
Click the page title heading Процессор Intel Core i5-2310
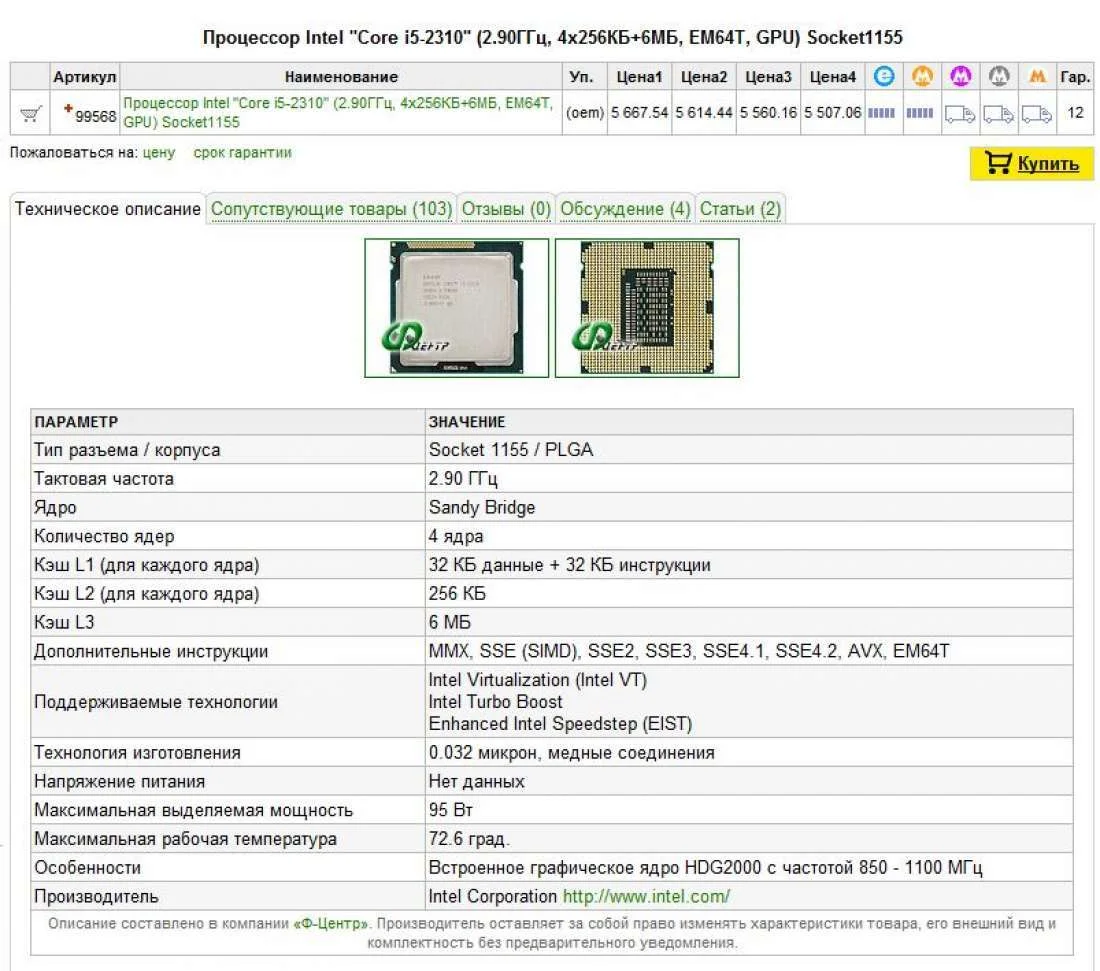(553, 37)
